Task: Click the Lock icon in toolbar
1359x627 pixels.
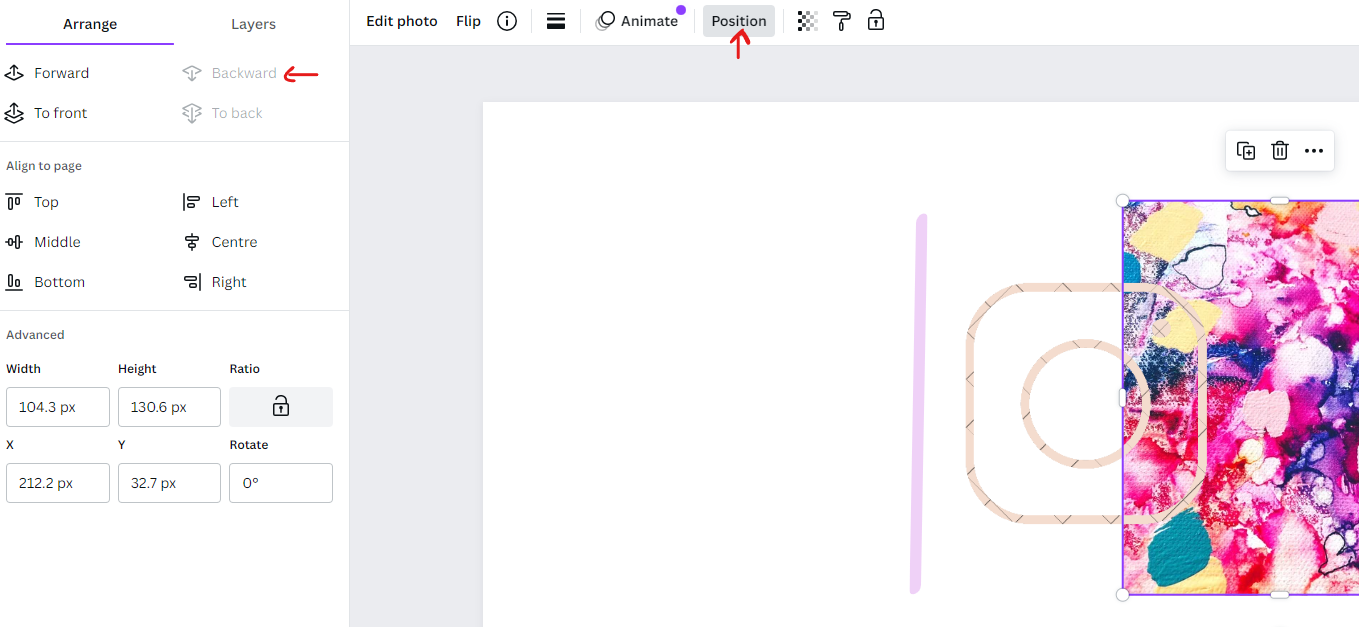Action: tap(876, 20)
